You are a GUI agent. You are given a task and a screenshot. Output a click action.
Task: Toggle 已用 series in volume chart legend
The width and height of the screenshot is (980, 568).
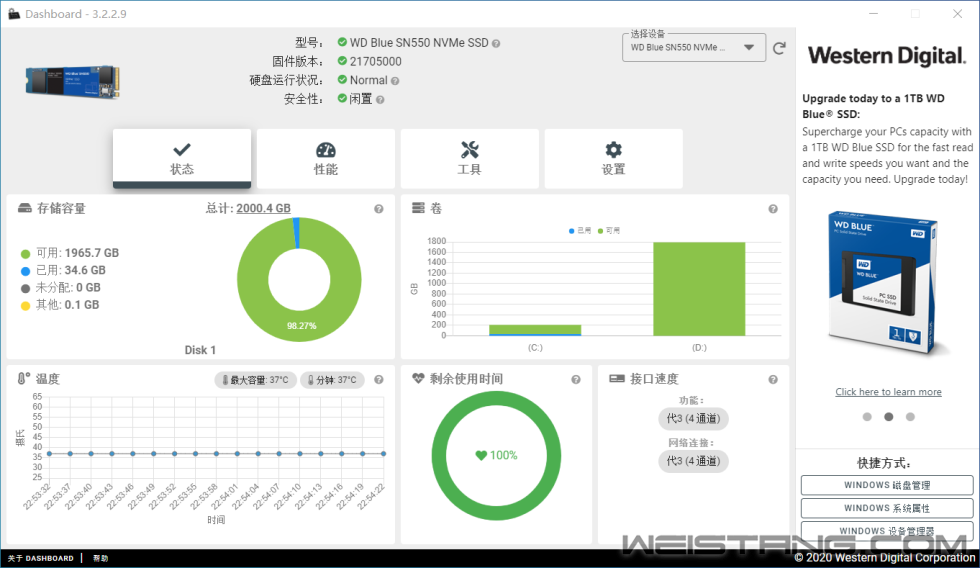coord(580,231)
